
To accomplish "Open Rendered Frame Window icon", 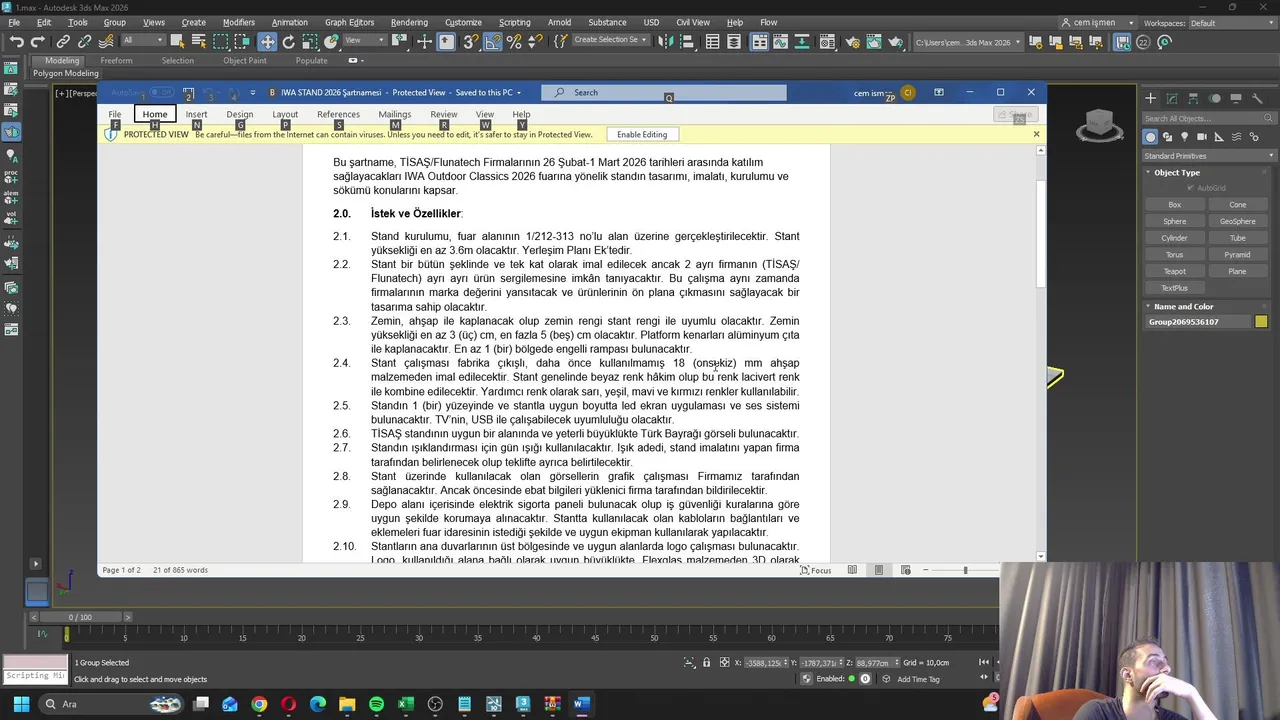I will click(x=874, y=42).
